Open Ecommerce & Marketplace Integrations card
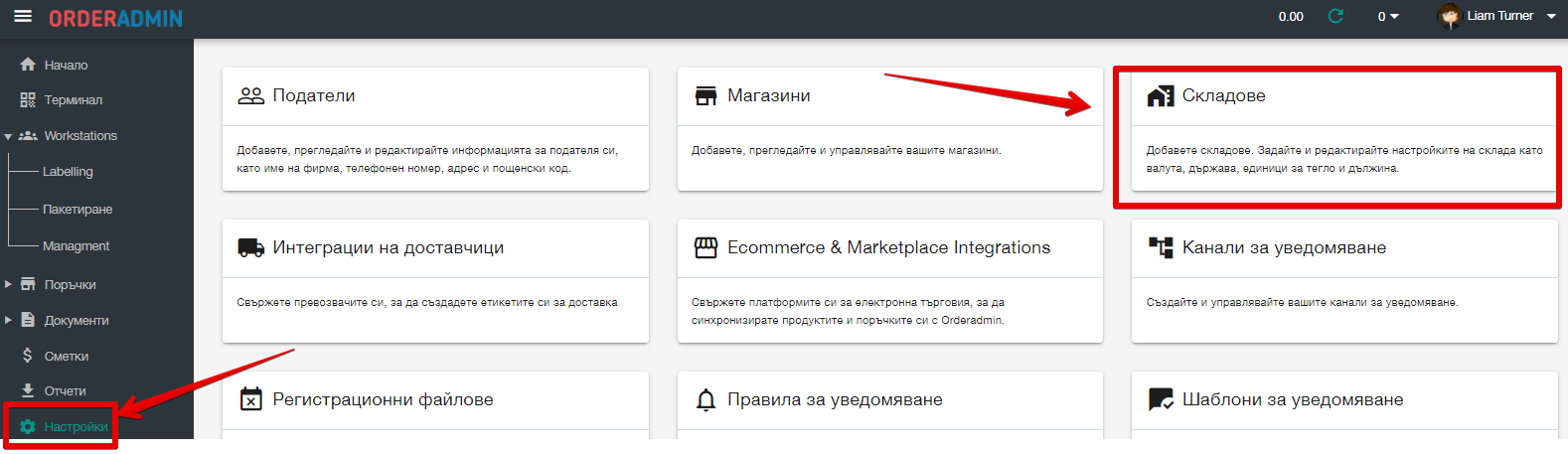Image resolution: width=1568 pixels, height=454 pixels. coord(890,281)
